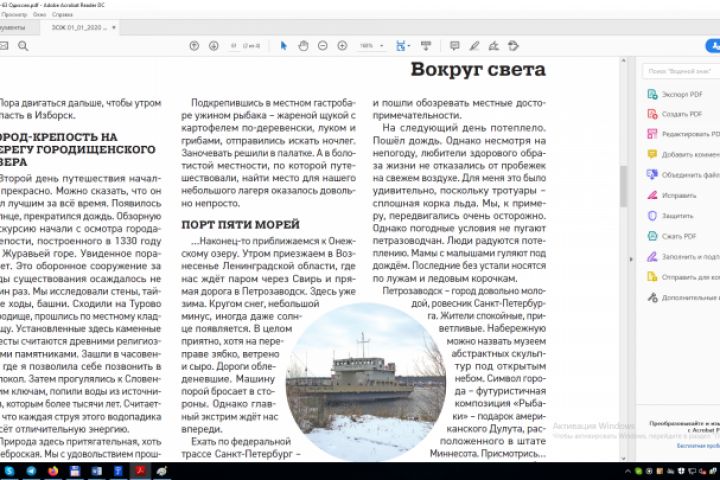Click the fit page view icon

[400, 46]
